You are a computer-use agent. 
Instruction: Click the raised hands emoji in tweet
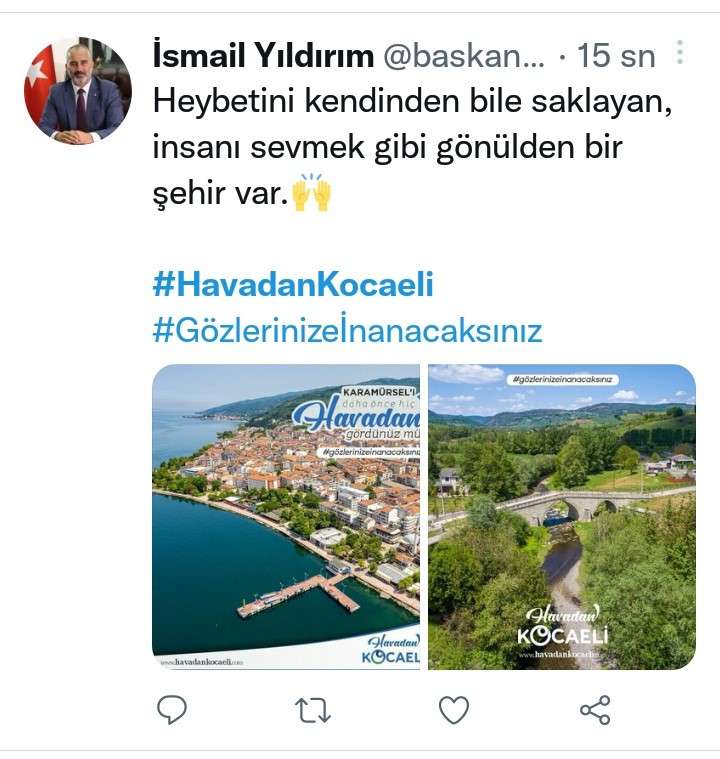pos(312,192)
